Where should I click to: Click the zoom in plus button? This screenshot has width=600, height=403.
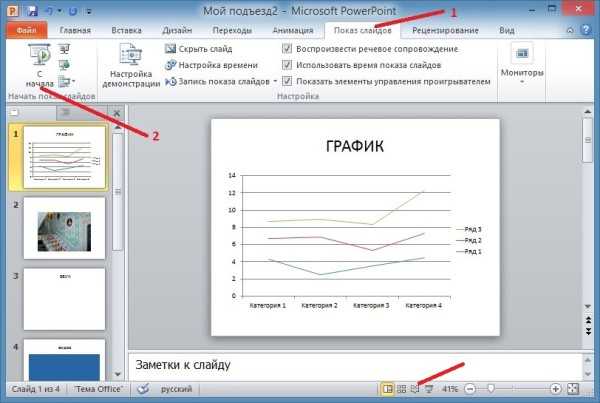tap(555, 389)
